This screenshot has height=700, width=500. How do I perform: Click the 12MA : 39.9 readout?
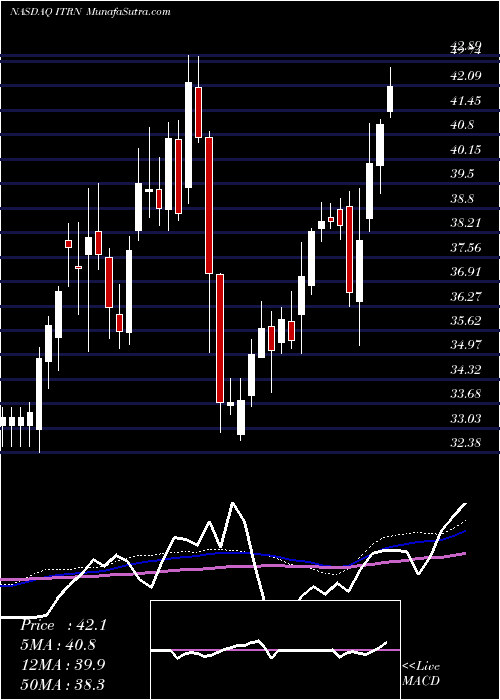click(x=63, y=665)
